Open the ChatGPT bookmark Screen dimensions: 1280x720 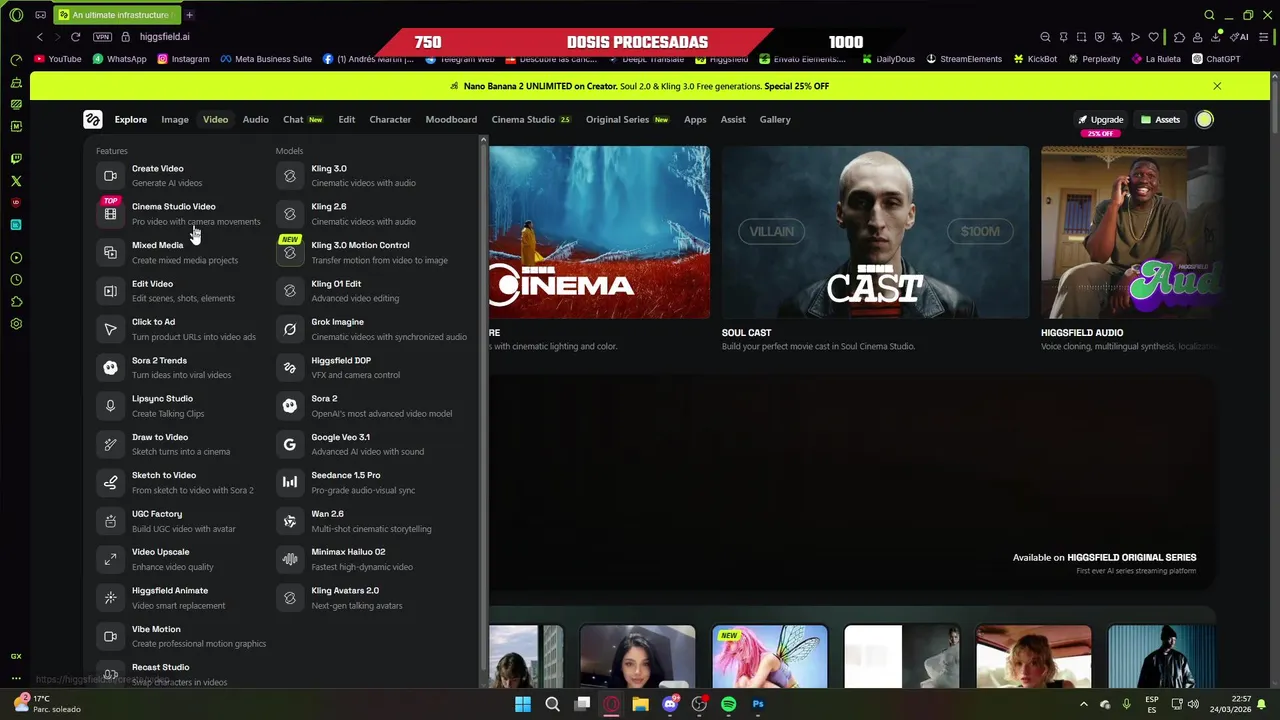tap(1216, 59)
